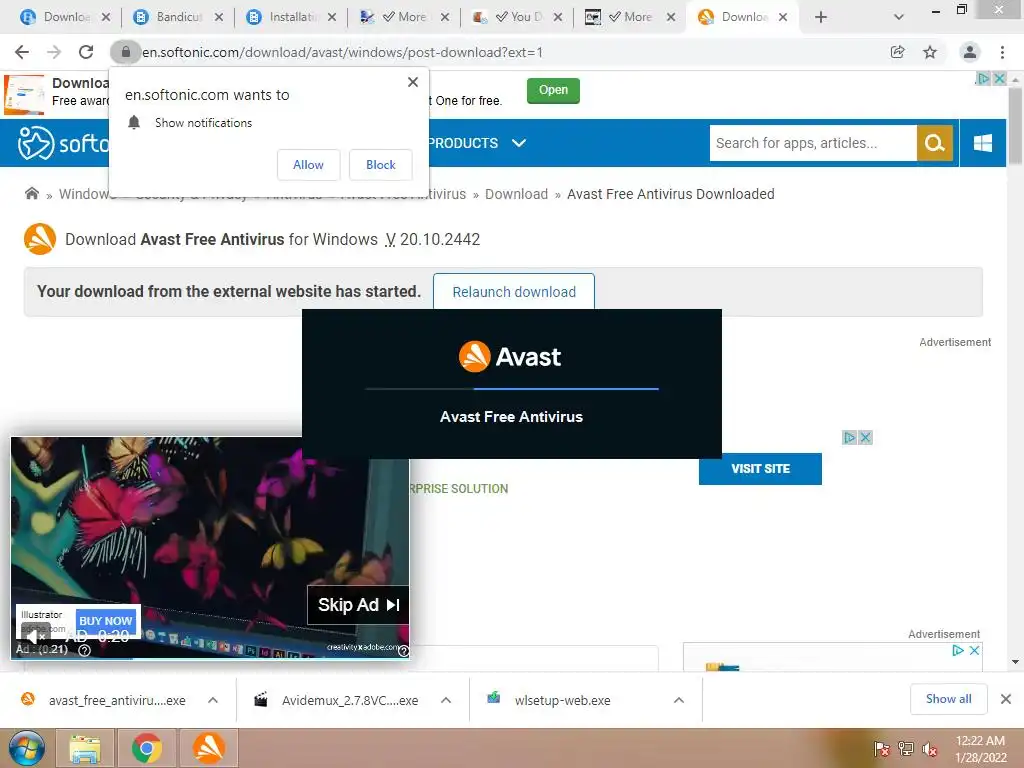This screenshot has width=1024, height=768.
Task: Open the tab search dropdown arrow
Action: point(899,17)
